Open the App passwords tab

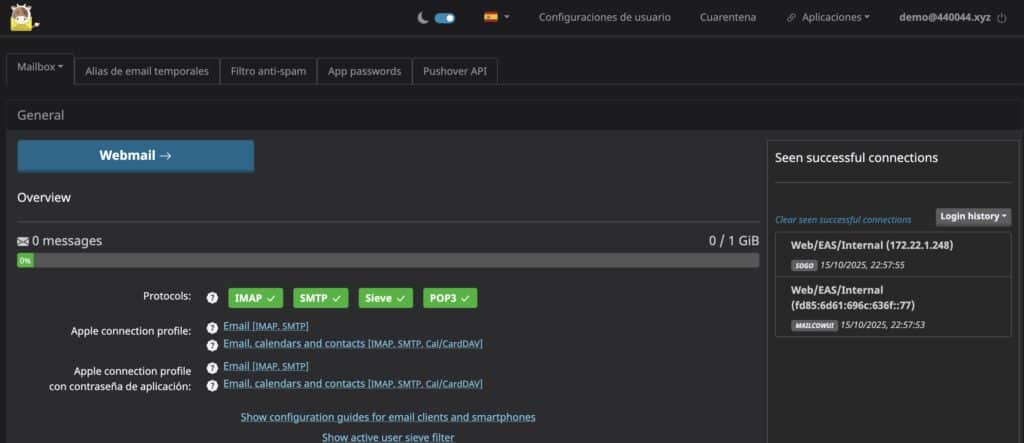pos(364,71)
